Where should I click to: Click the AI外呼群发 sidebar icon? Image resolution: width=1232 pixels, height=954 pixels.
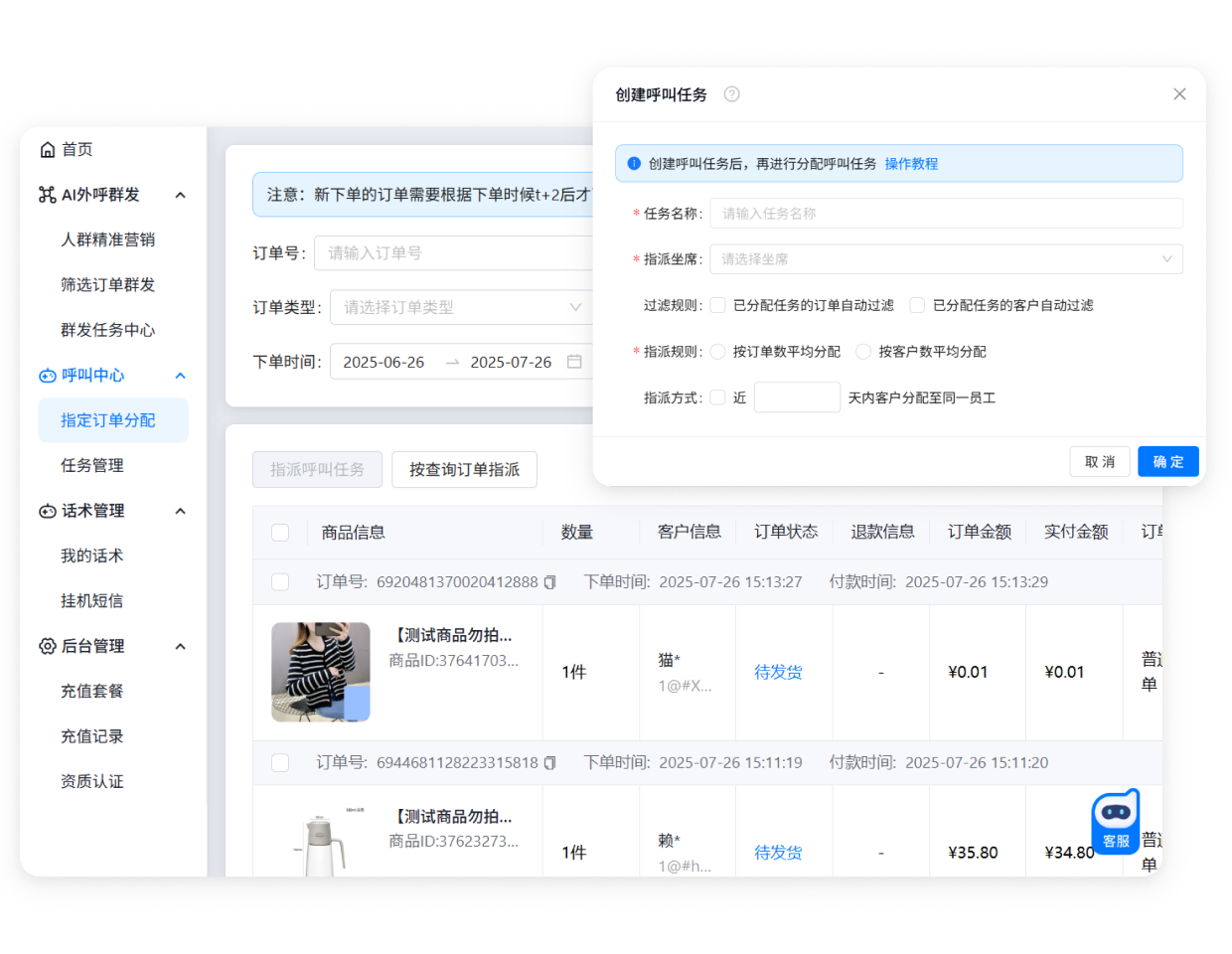point(48,195)
